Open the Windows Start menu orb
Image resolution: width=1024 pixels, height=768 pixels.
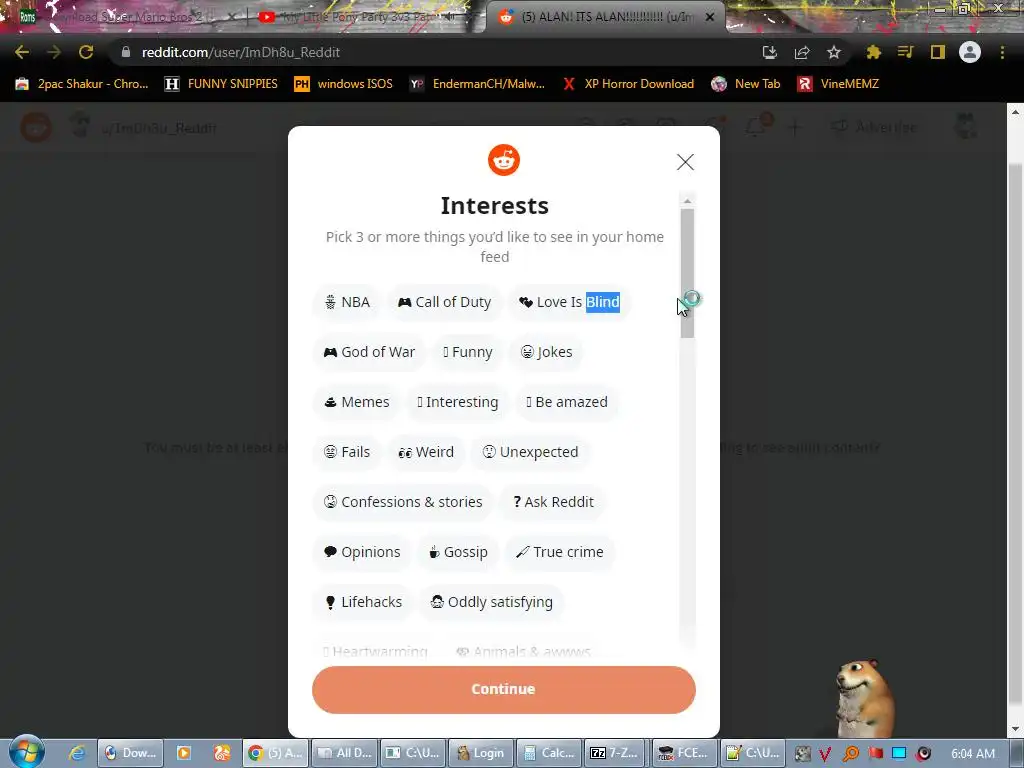coord(27,751)
